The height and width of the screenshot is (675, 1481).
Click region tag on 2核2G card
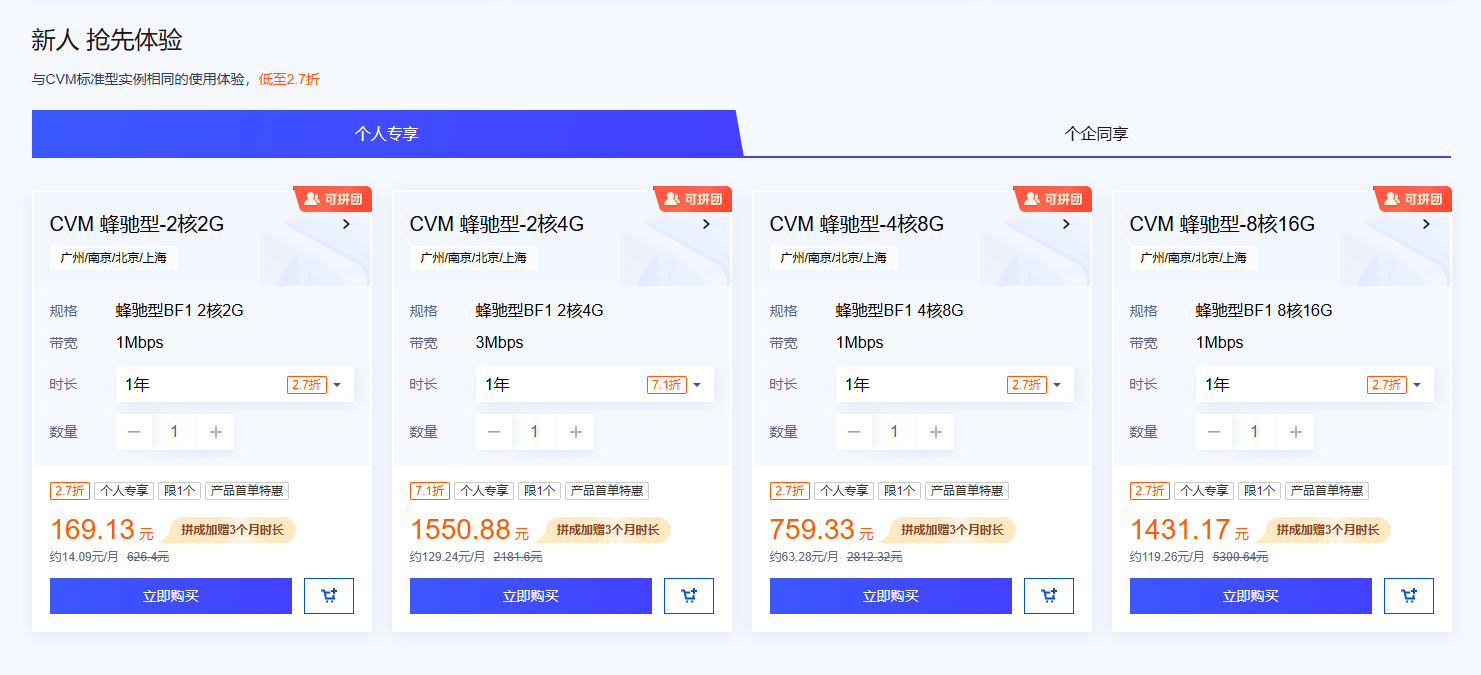coord(114,258)
